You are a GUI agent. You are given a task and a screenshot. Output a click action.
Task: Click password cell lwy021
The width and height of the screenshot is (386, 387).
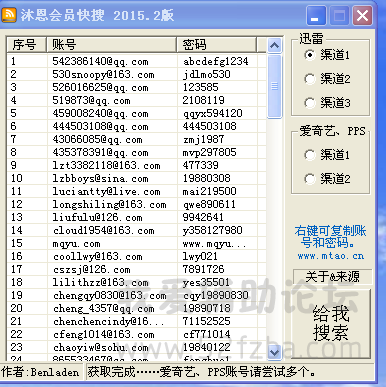(x=200, y=256)
